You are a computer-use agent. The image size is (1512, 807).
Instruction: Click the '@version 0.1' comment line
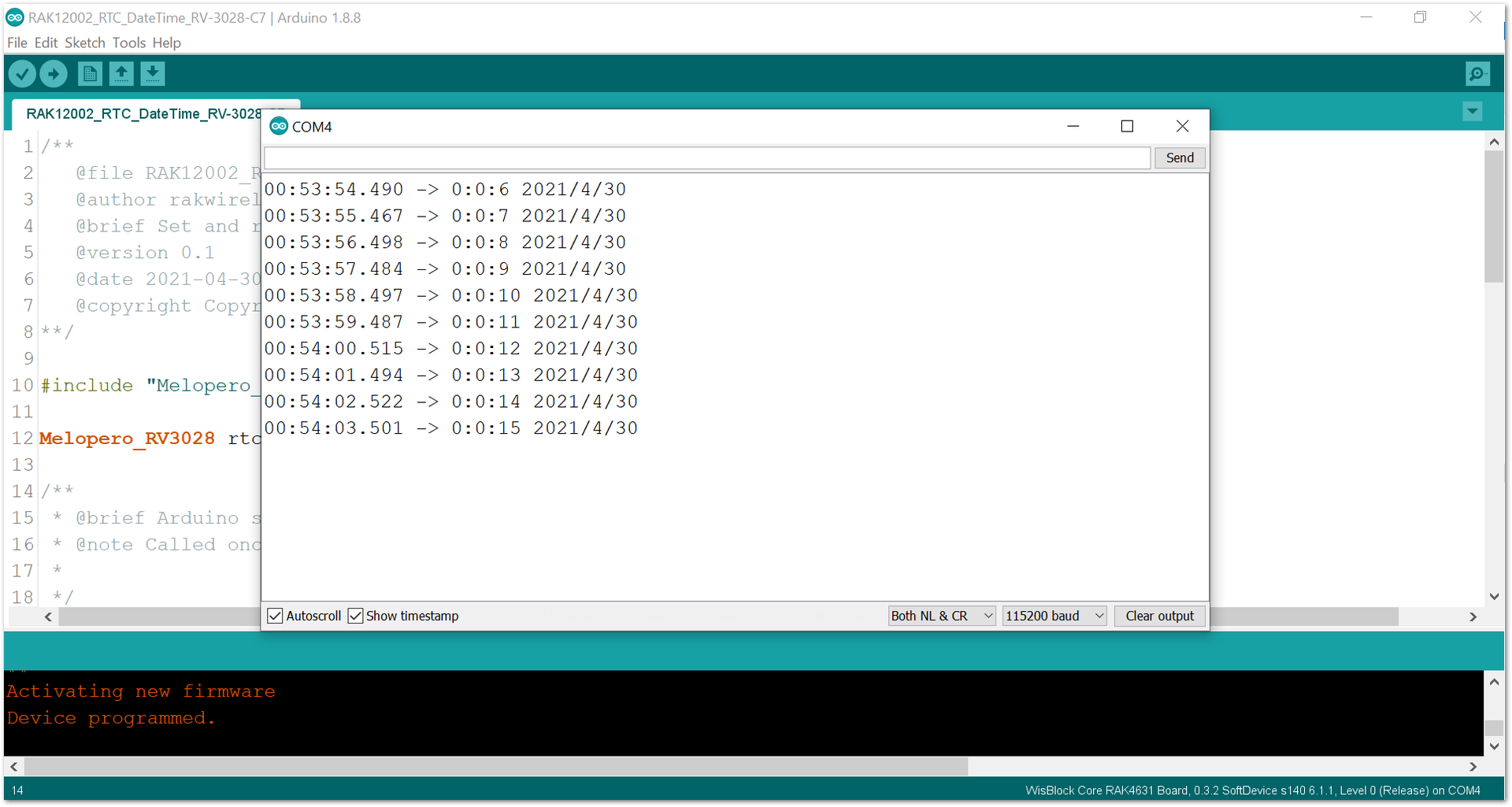(145, 253)
